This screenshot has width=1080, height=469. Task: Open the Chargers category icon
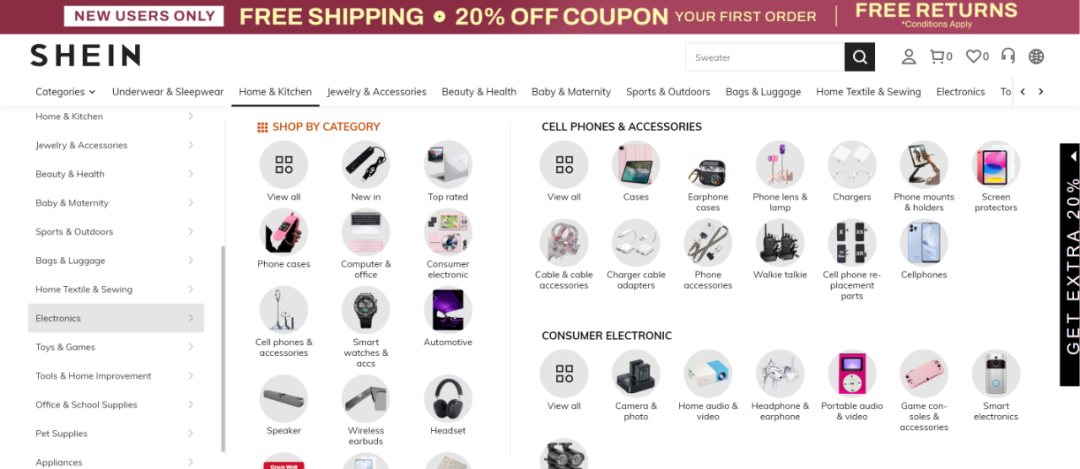tap(852, 165)
